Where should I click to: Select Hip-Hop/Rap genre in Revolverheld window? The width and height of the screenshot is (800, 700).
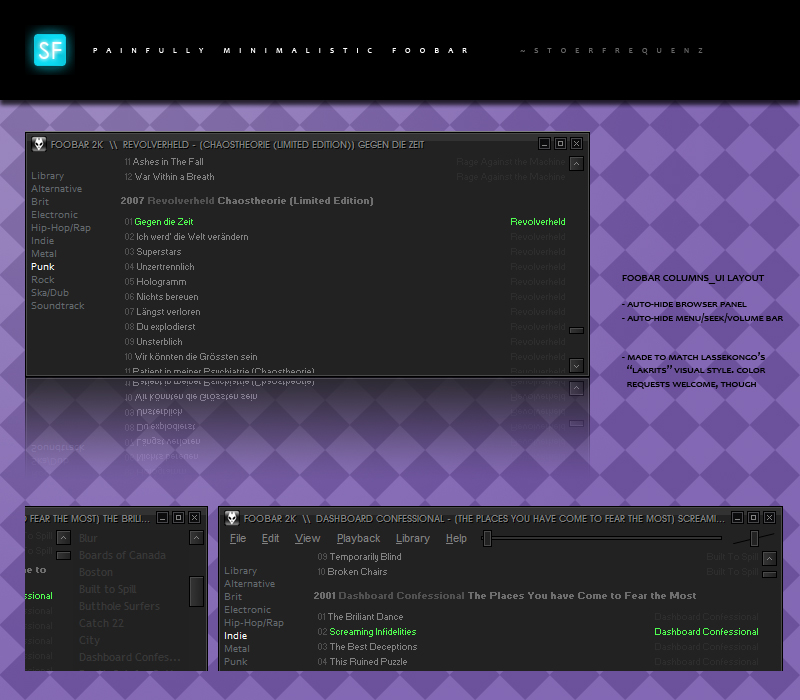pos(61,228)
